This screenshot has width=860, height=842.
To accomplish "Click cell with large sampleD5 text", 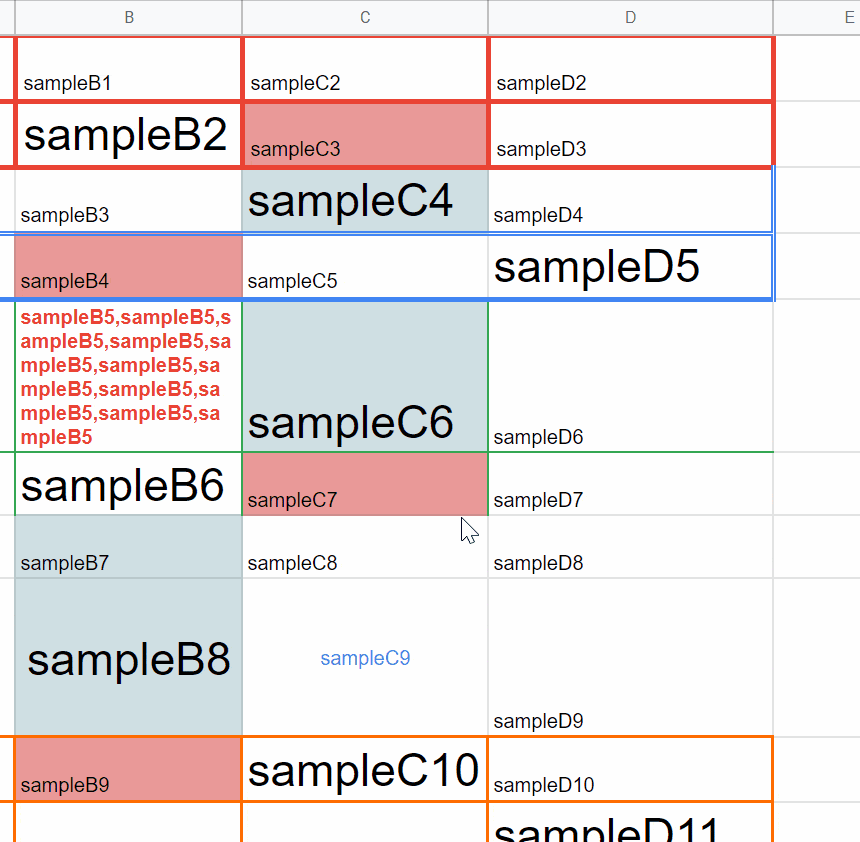I will tap(630, 267).
